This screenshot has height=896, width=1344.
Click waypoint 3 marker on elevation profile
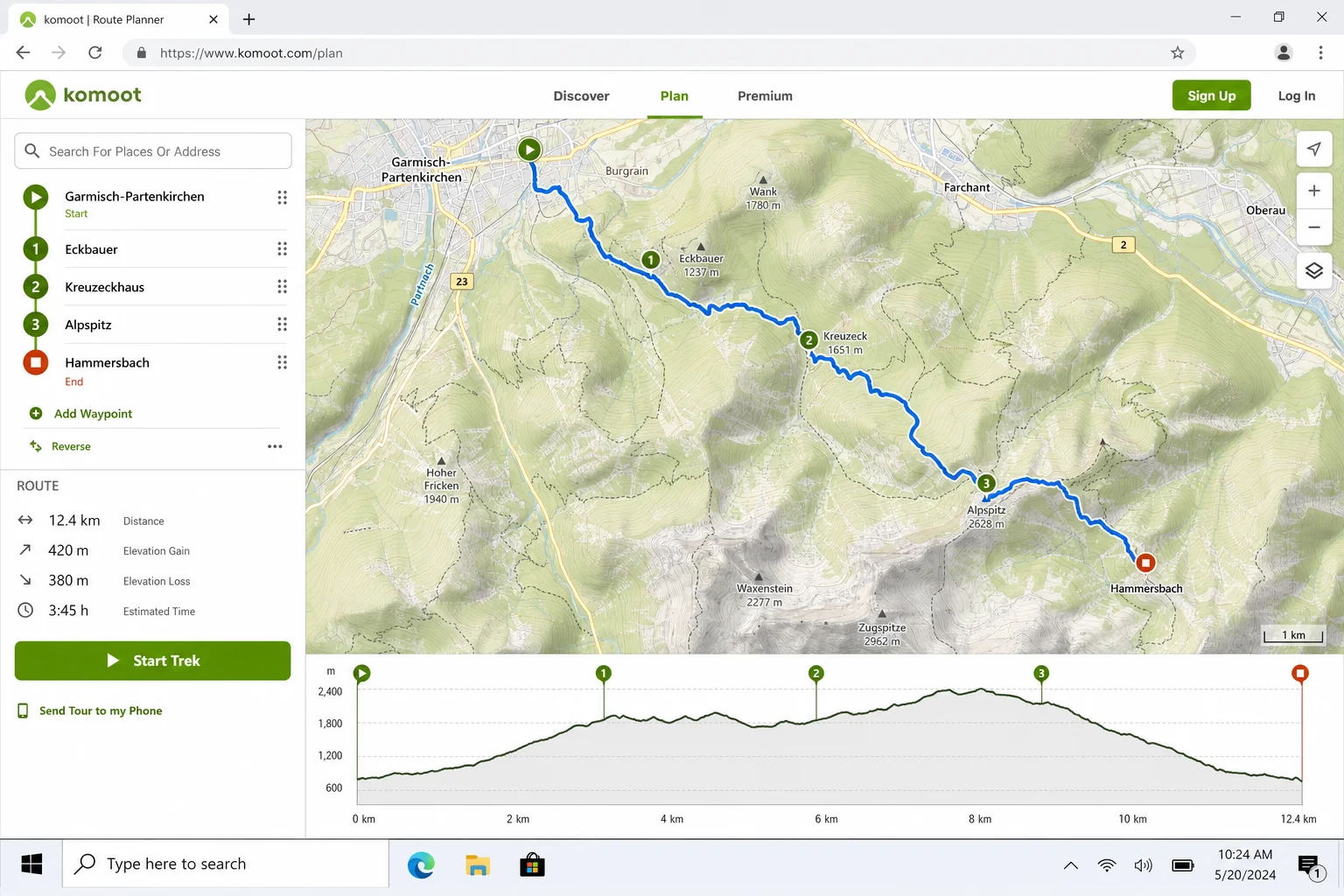pyautogui.click(x=1041, y=673)
